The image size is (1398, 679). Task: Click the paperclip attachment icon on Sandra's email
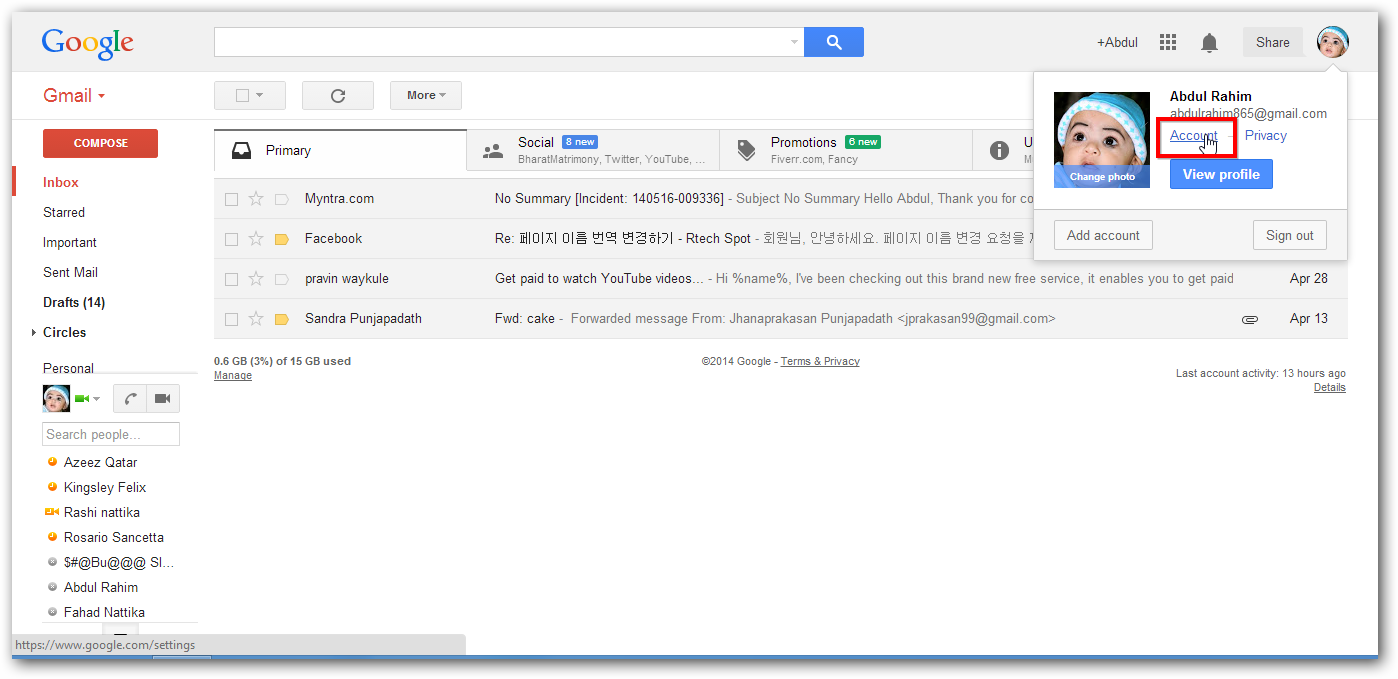[1250, 318]
